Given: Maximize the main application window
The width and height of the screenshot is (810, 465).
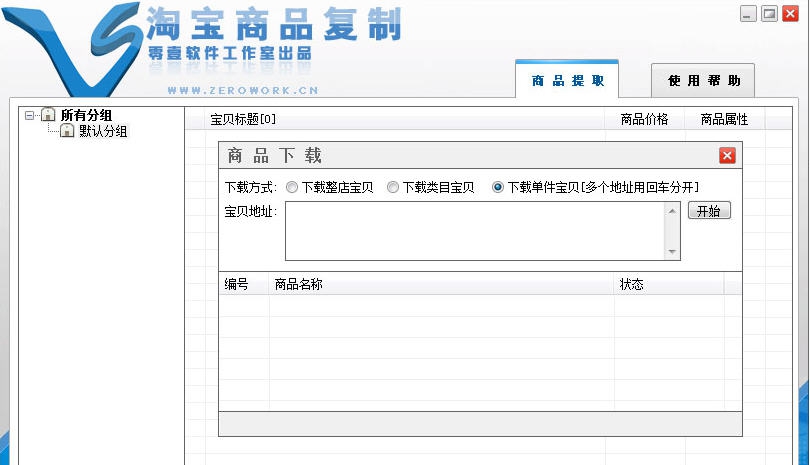Looking at the screenshot, I should point(769,13).
